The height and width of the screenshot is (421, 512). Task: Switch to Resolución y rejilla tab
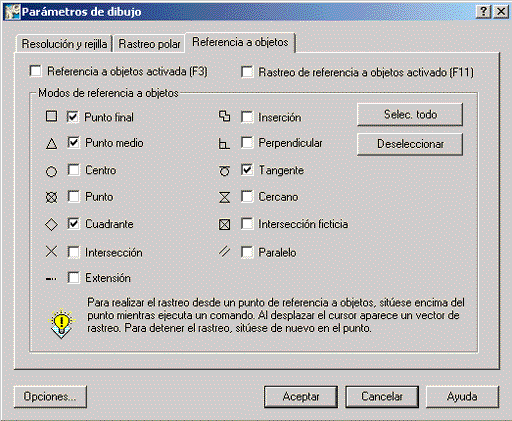coord(64,44)
